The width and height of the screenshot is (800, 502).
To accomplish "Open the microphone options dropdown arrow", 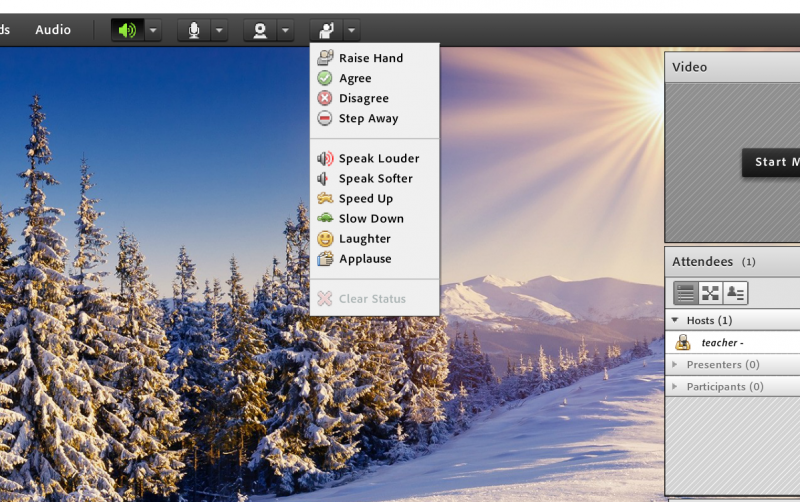I will 219,30.
